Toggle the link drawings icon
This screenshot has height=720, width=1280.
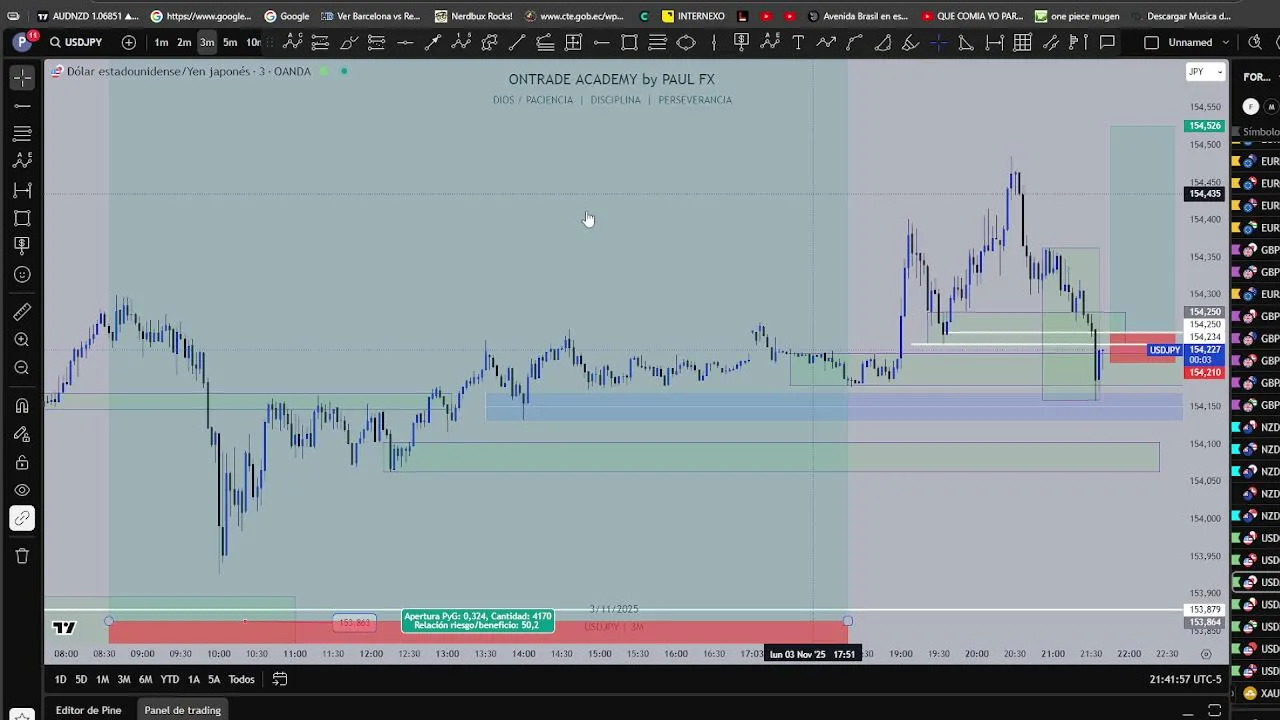(22, 518)
